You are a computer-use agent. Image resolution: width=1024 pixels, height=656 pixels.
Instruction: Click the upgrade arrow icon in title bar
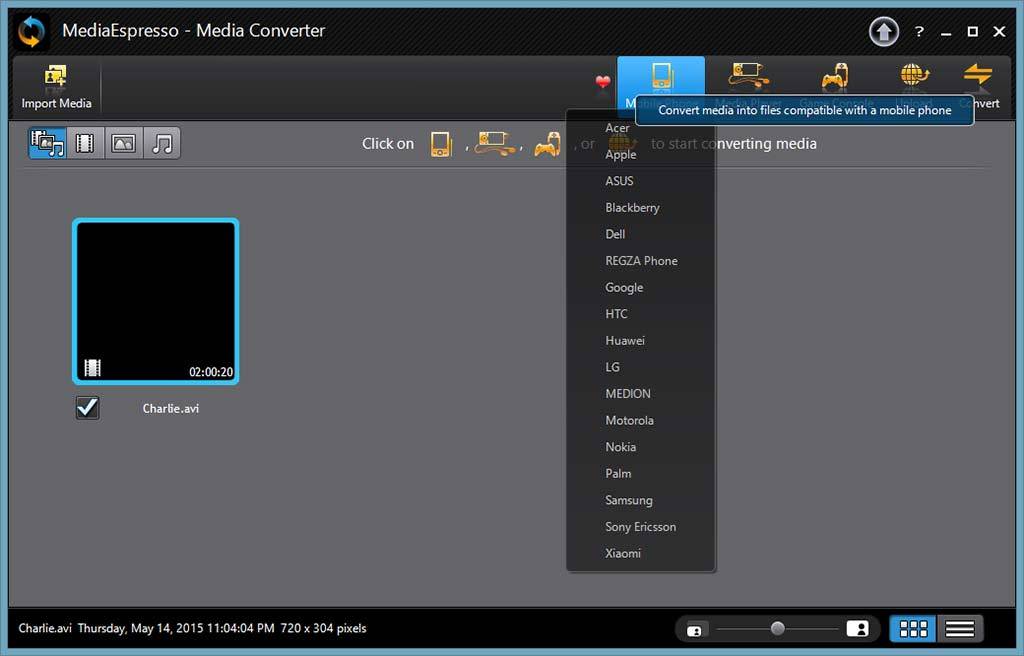tap(883, 32)
